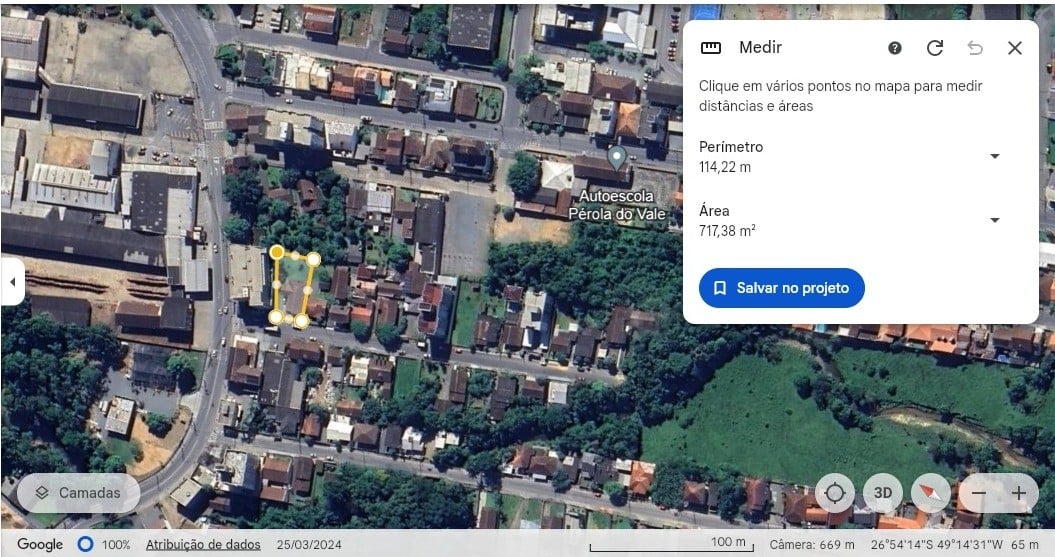Restart the measurement with the refresh icon
Image resolution: width=1055 pixels, height=557 pixels.
(x=935, y=48)
